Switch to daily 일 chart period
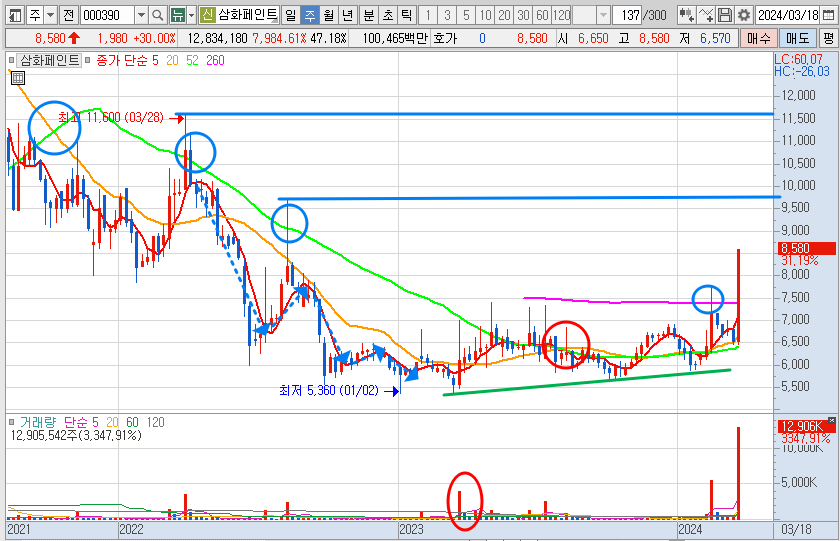The image size is (840, 541). coord(290,15)
